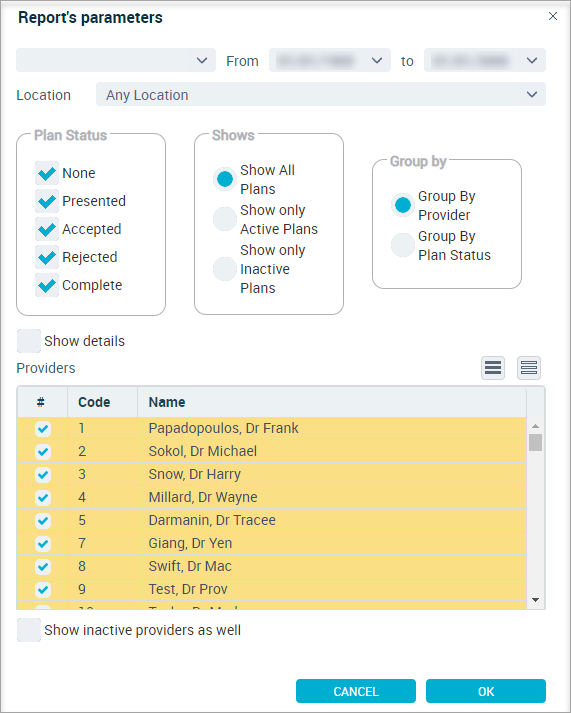Click the deselect-all providers icon
571x713 pixels.
point(529,367)
